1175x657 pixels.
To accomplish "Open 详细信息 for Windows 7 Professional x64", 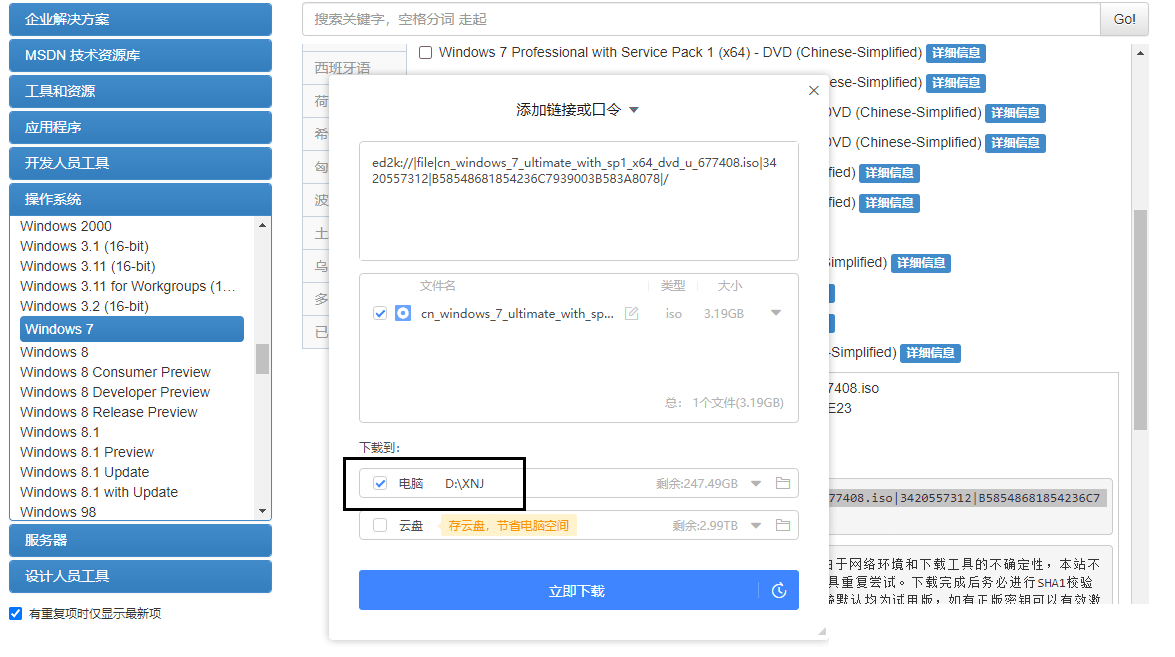I will click(x=955, y=53).
